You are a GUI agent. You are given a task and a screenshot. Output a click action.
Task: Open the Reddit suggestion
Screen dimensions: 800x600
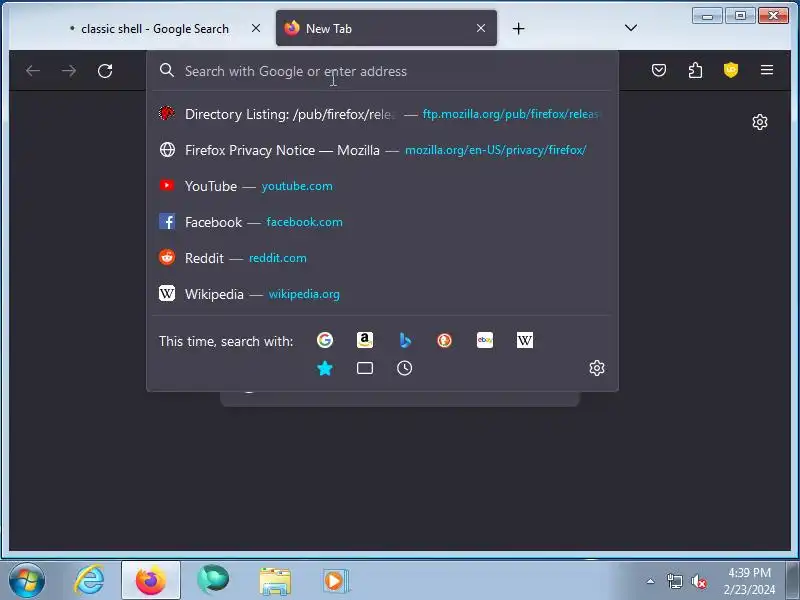point(382,258)
